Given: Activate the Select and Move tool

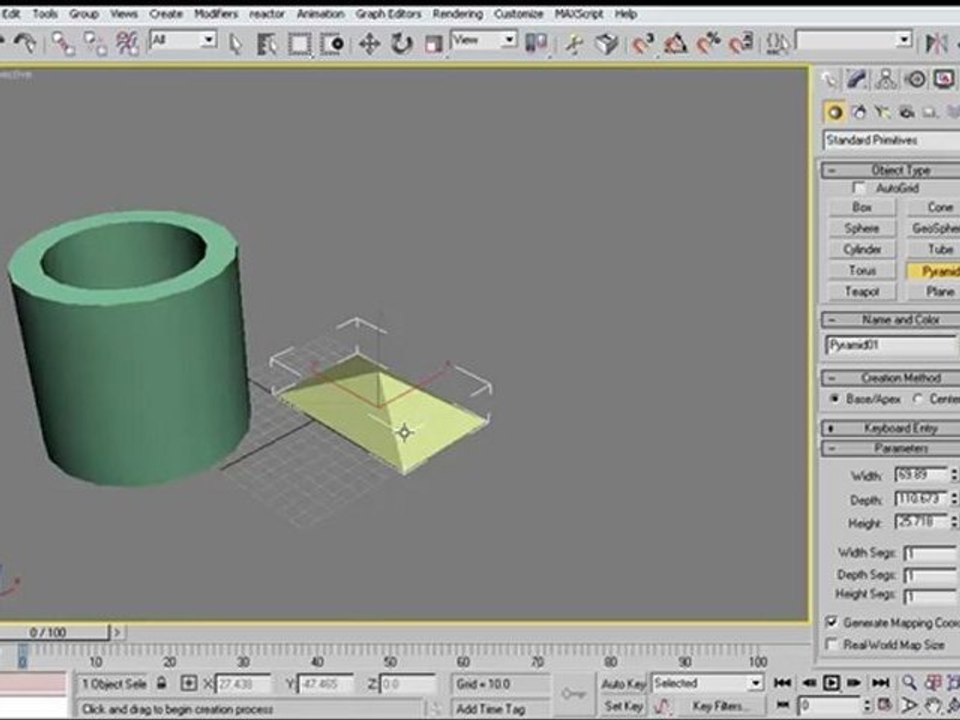Looking at the screenshot, I should 369,44.
